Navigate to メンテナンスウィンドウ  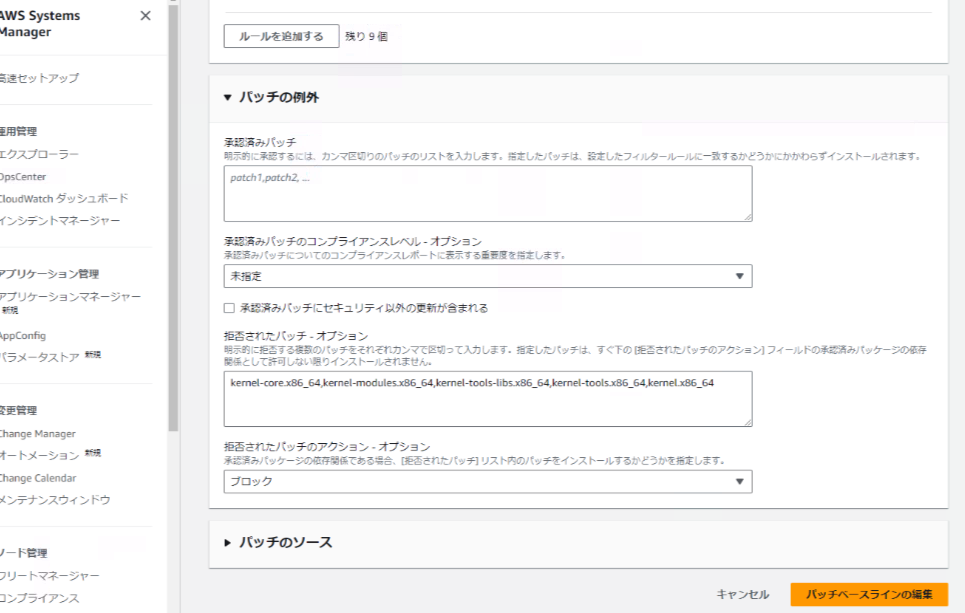(x=55, y=499)
